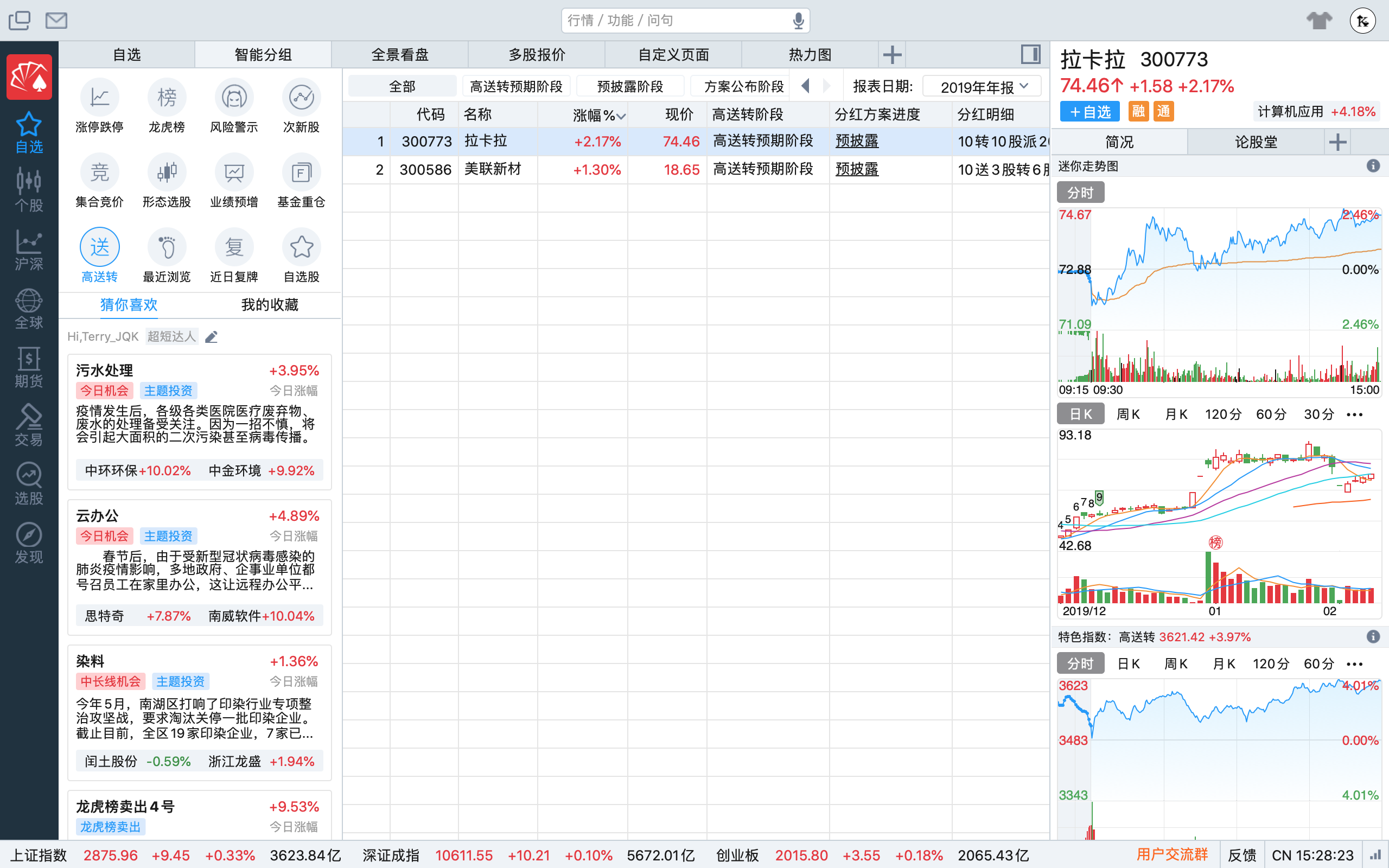Viewport: 1389px width, 868px height.
Task: Add a new page tab
Action: [x=892, y=55]
